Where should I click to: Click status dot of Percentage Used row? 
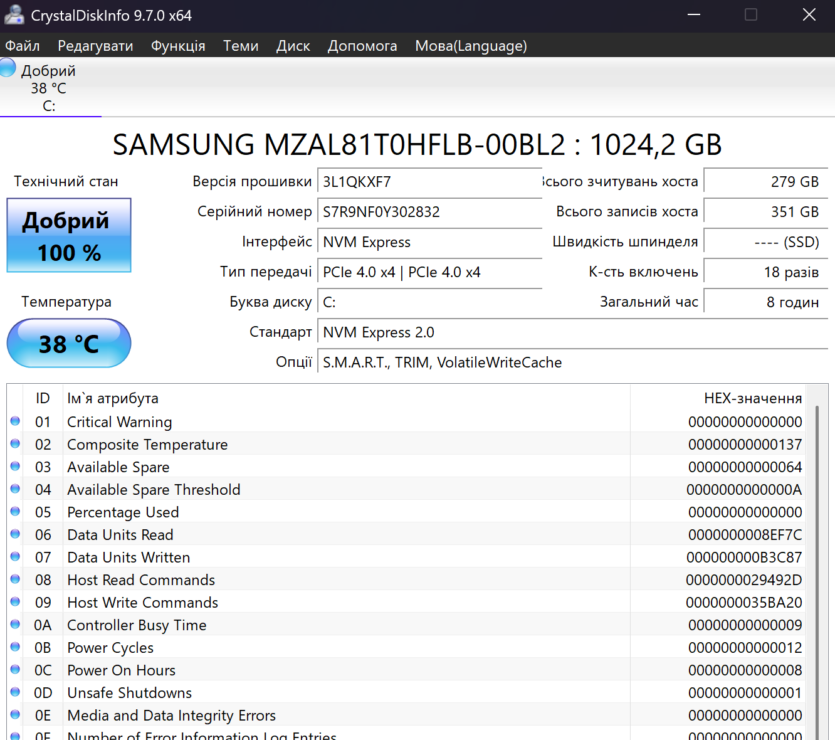tap(15, 512)
